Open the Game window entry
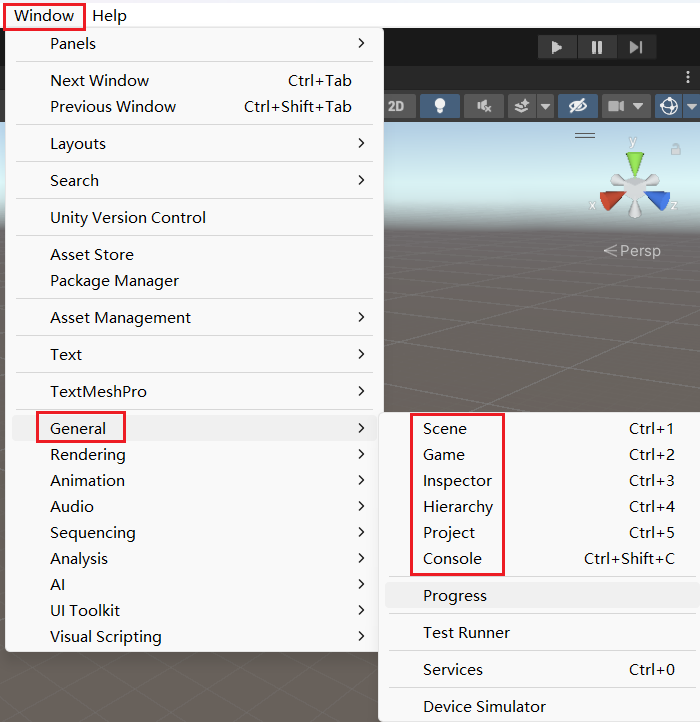 tap(542, 454)
